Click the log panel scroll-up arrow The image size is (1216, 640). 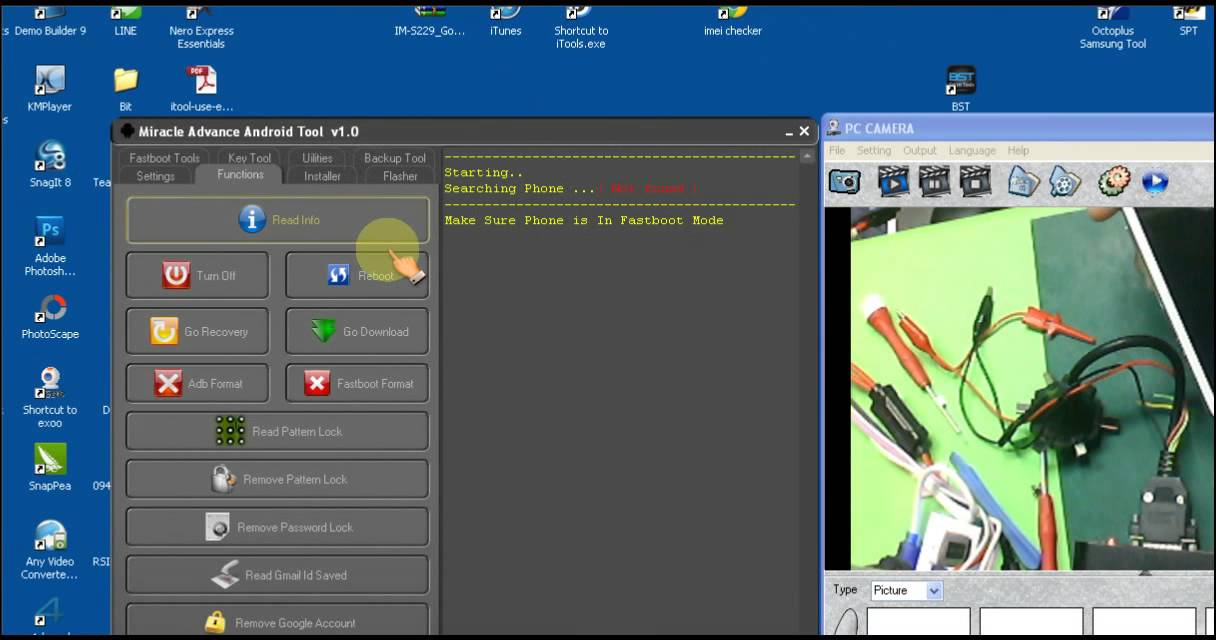(807, 157)
